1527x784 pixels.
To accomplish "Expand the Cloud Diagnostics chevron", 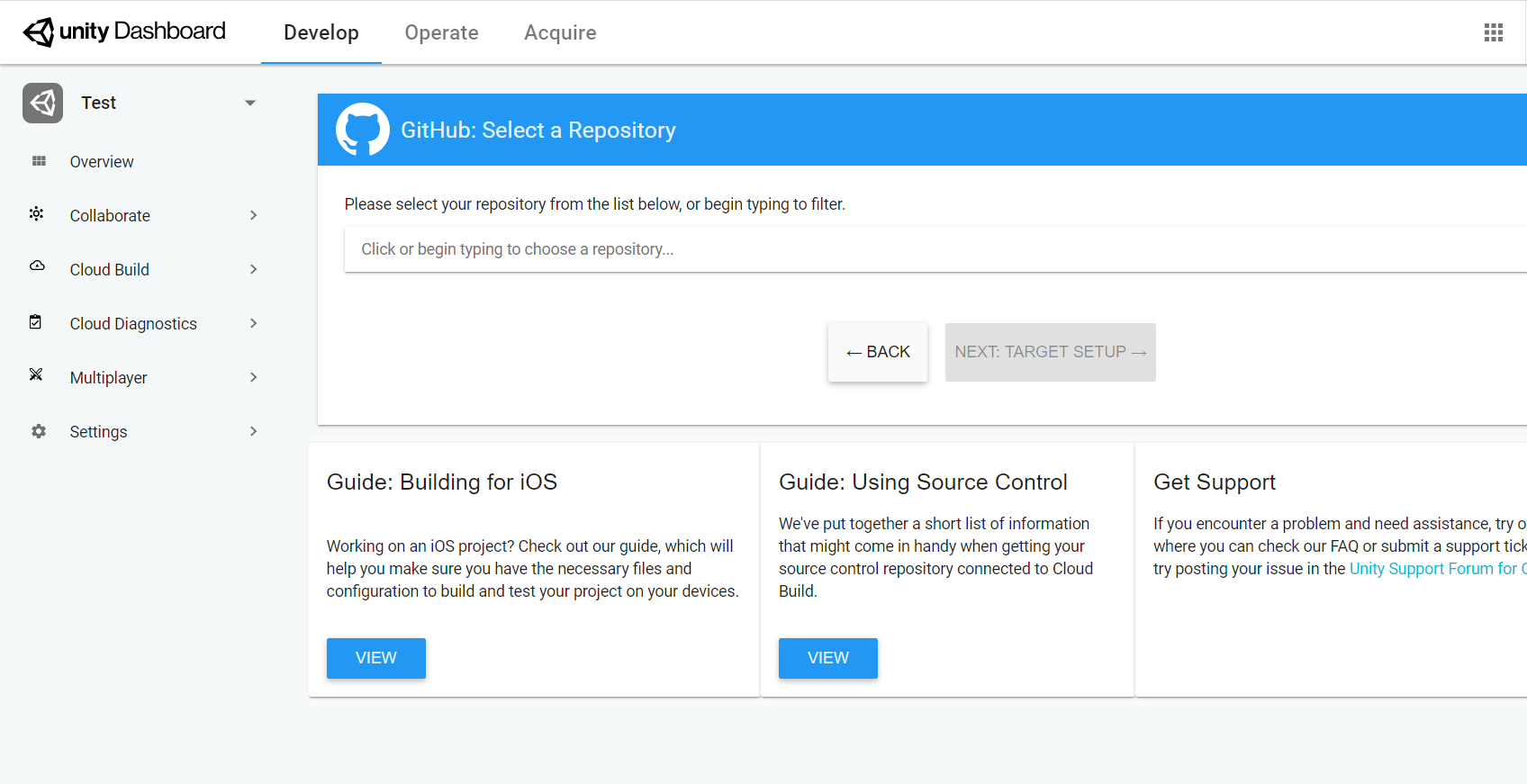I will [x=254, y=323].
